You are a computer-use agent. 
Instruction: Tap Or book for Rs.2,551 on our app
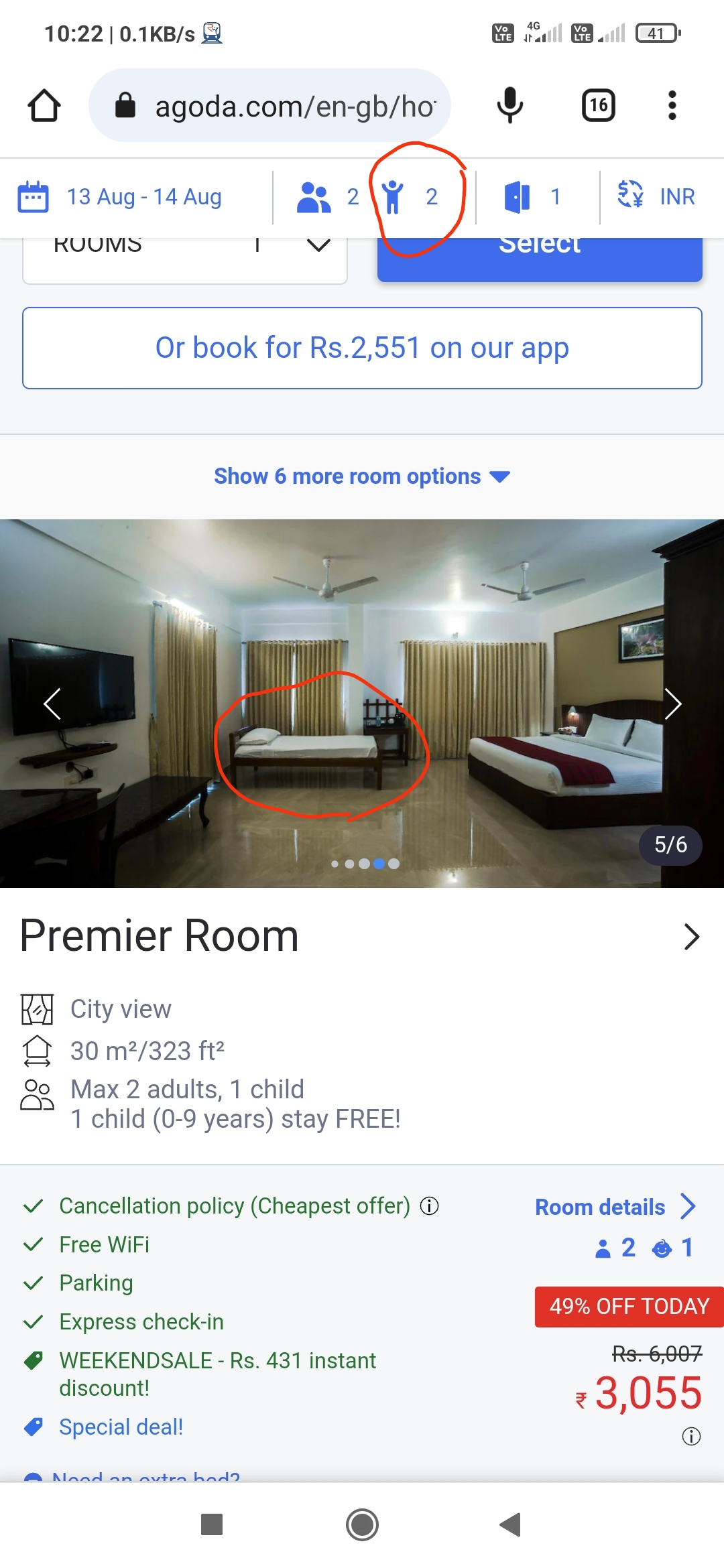[x=362, y=348]
